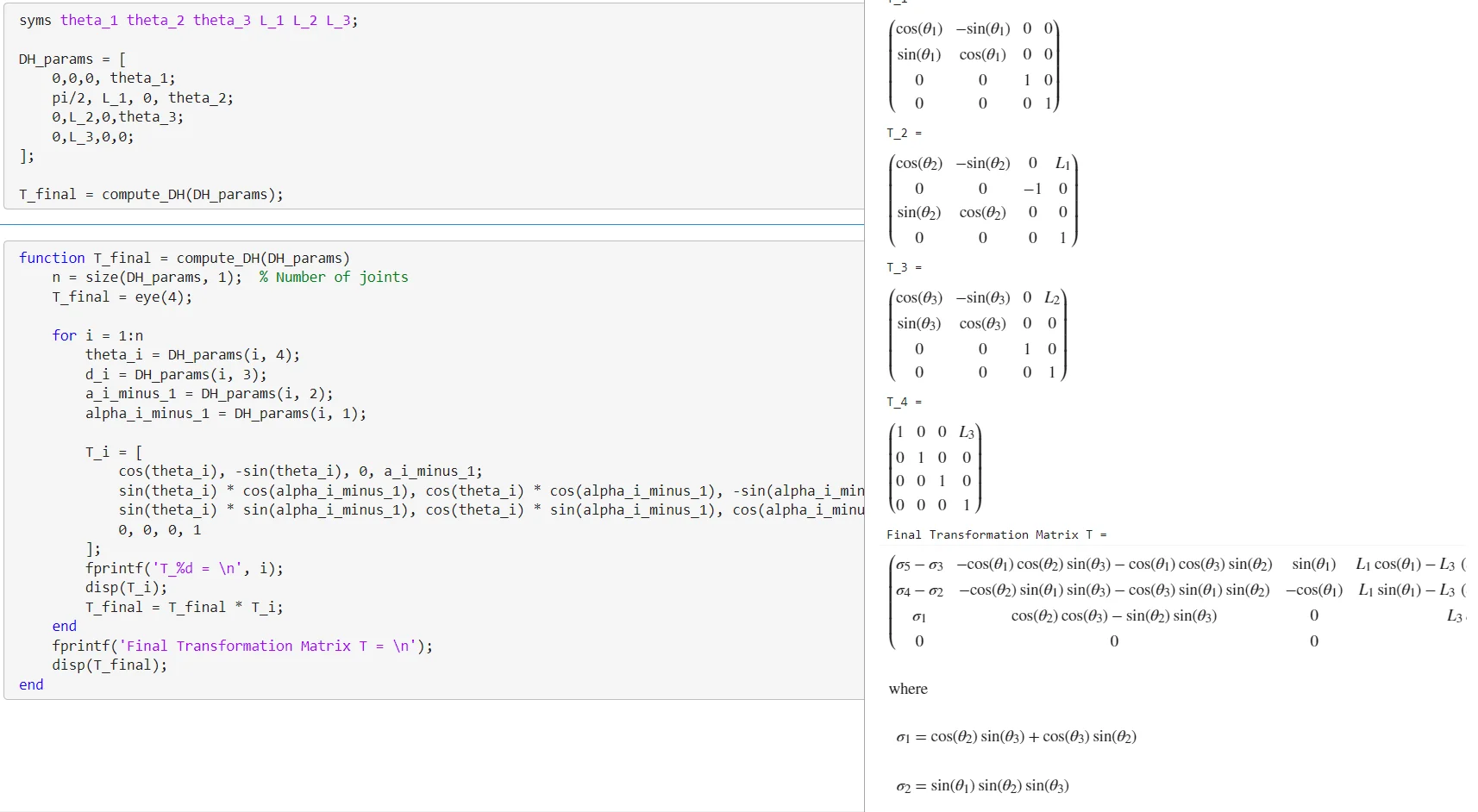Click the 'Final Transformation Matrix T =' output text
Viewport: 1478px width, 812px height.
pyautogui.click(x=996, y=535)
